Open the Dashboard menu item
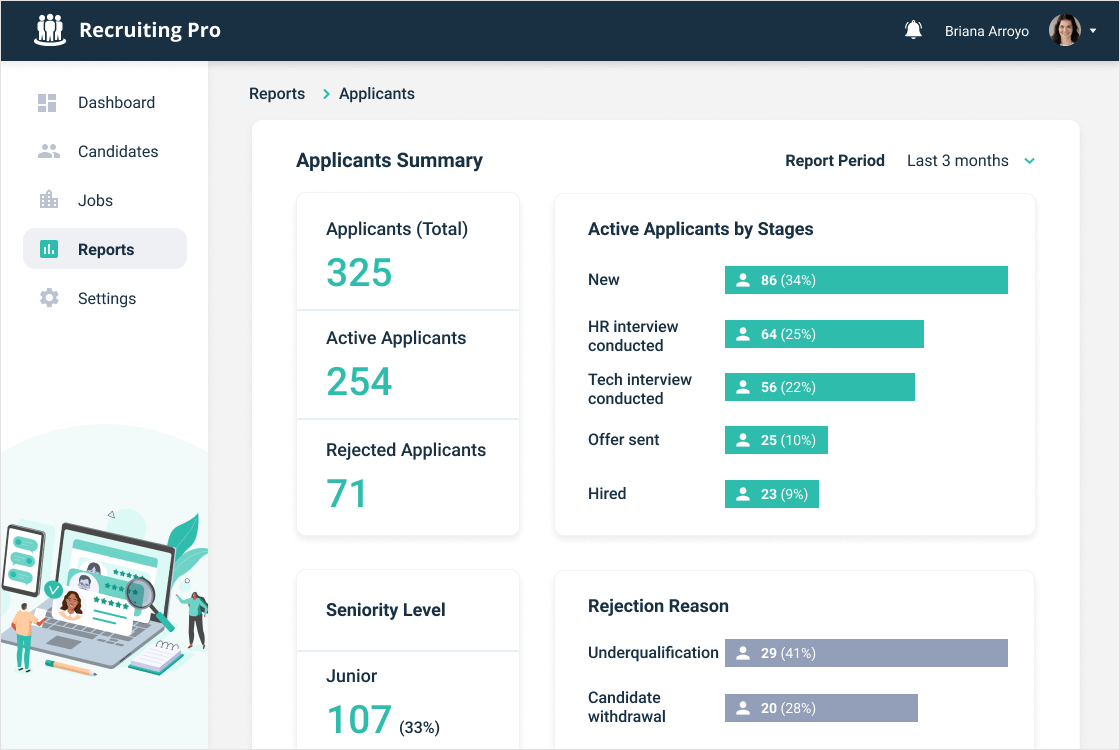1120x750 pixels. (116, 103)
